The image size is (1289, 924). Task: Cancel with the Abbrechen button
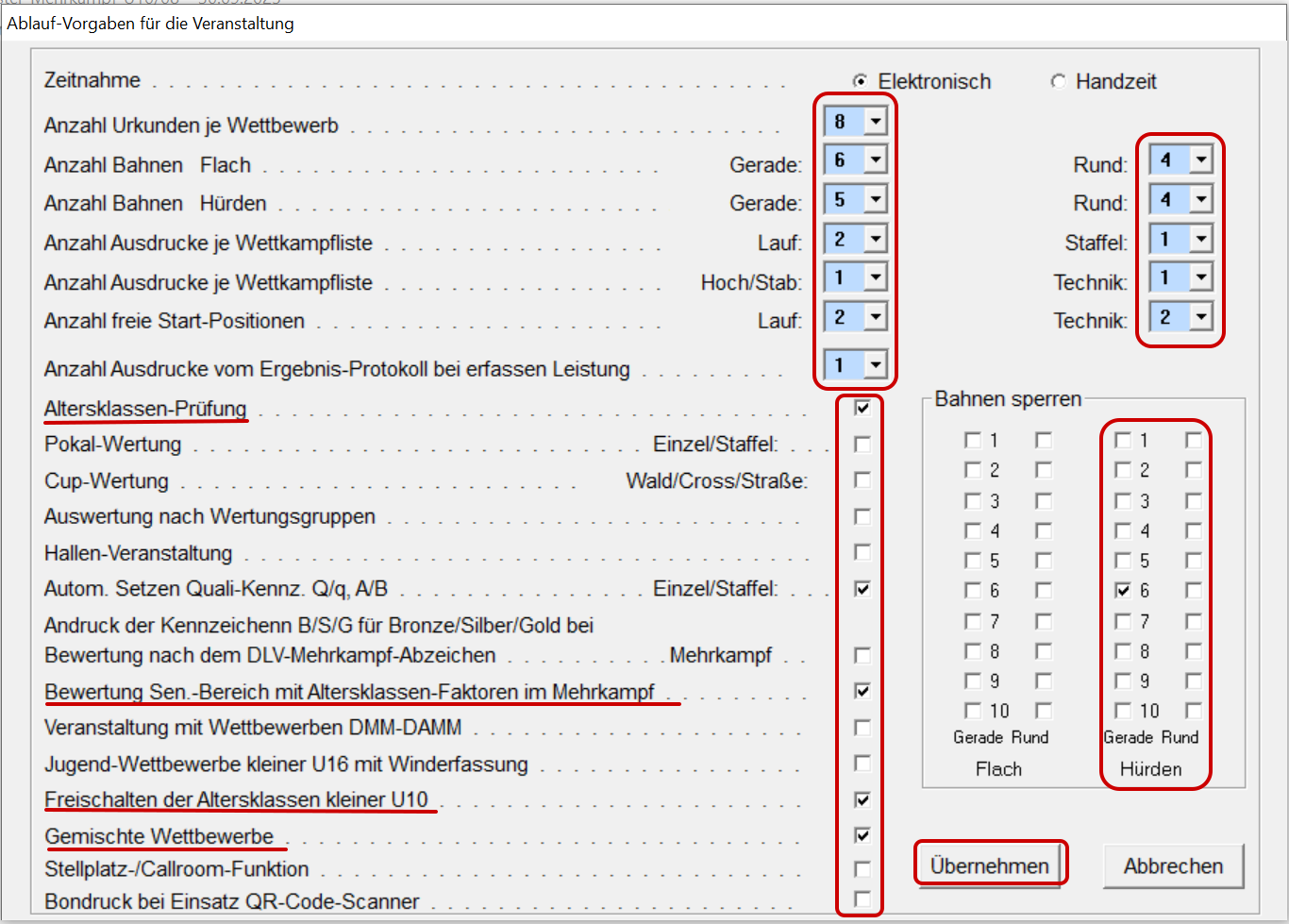[x=1173, y=865]
